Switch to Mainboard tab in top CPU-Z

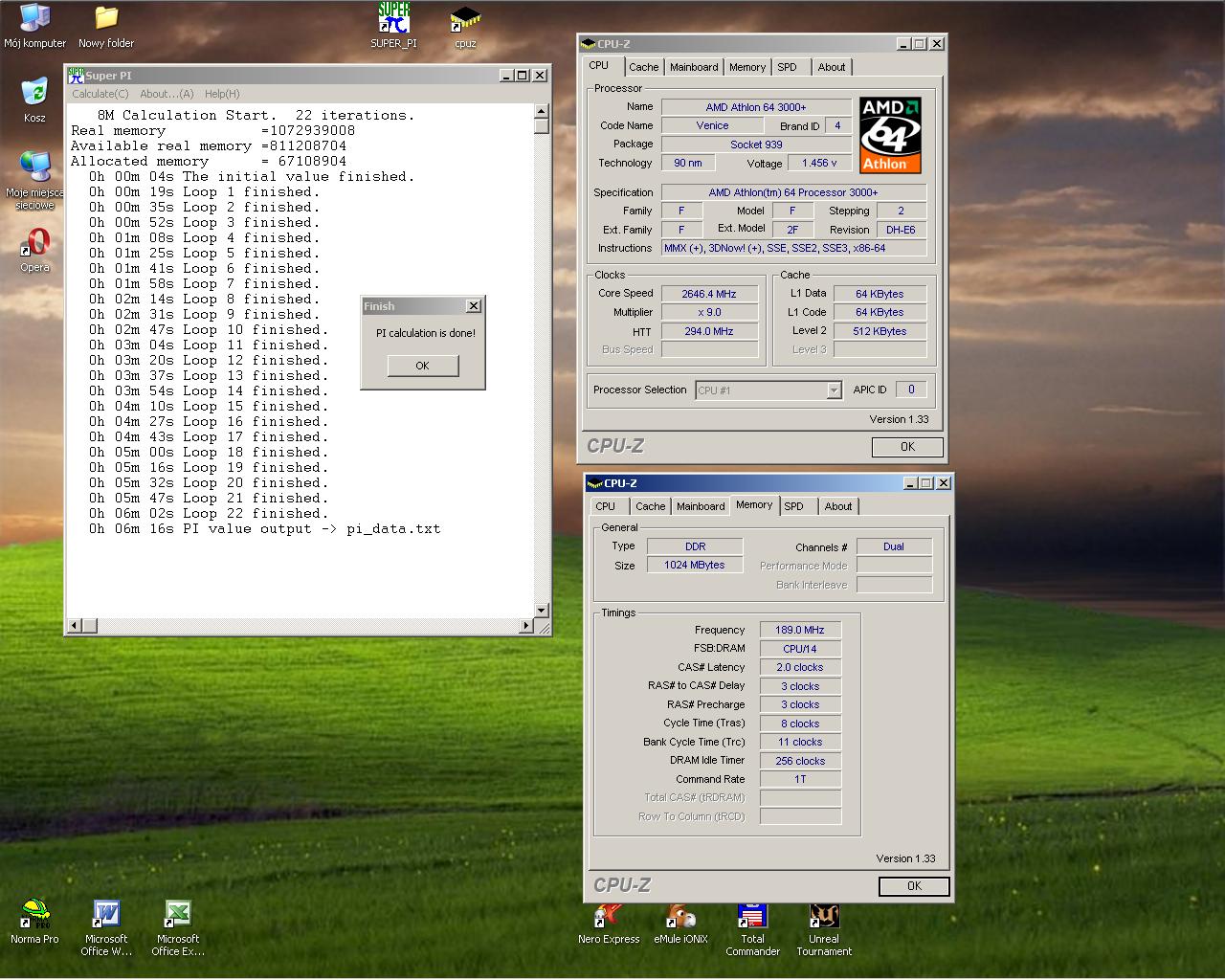click(x=694, y=67)
